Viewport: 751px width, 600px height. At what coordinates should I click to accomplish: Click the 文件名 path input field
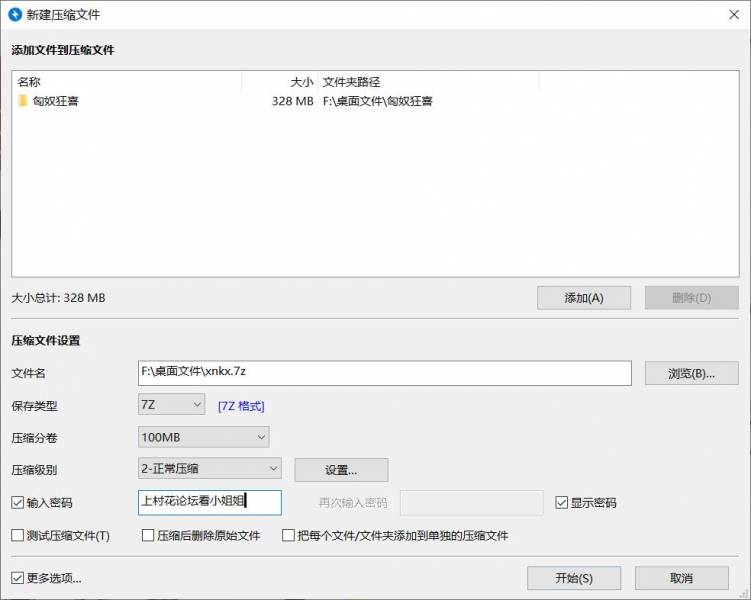[385, 372]
